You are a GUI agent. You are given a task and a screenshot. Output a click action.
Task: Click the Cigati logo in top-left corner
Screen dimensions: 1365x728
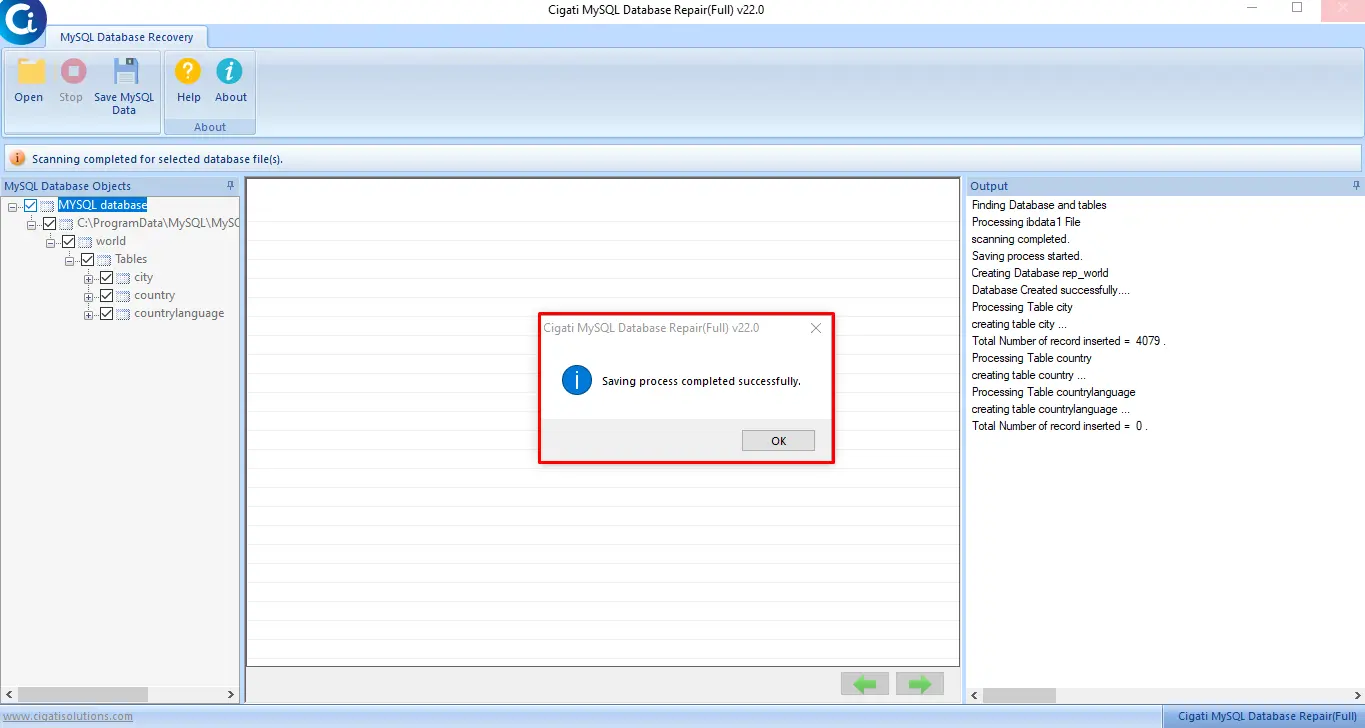(x=22, y=21)
